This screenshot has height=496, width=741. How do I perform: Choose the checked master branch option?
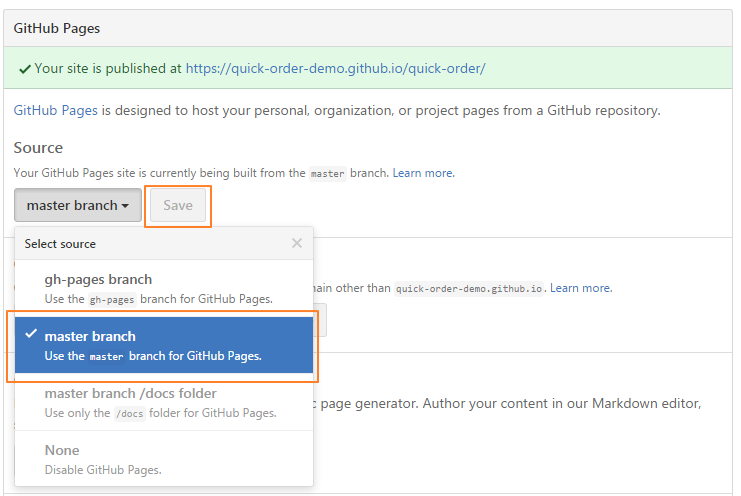(164, 345)
